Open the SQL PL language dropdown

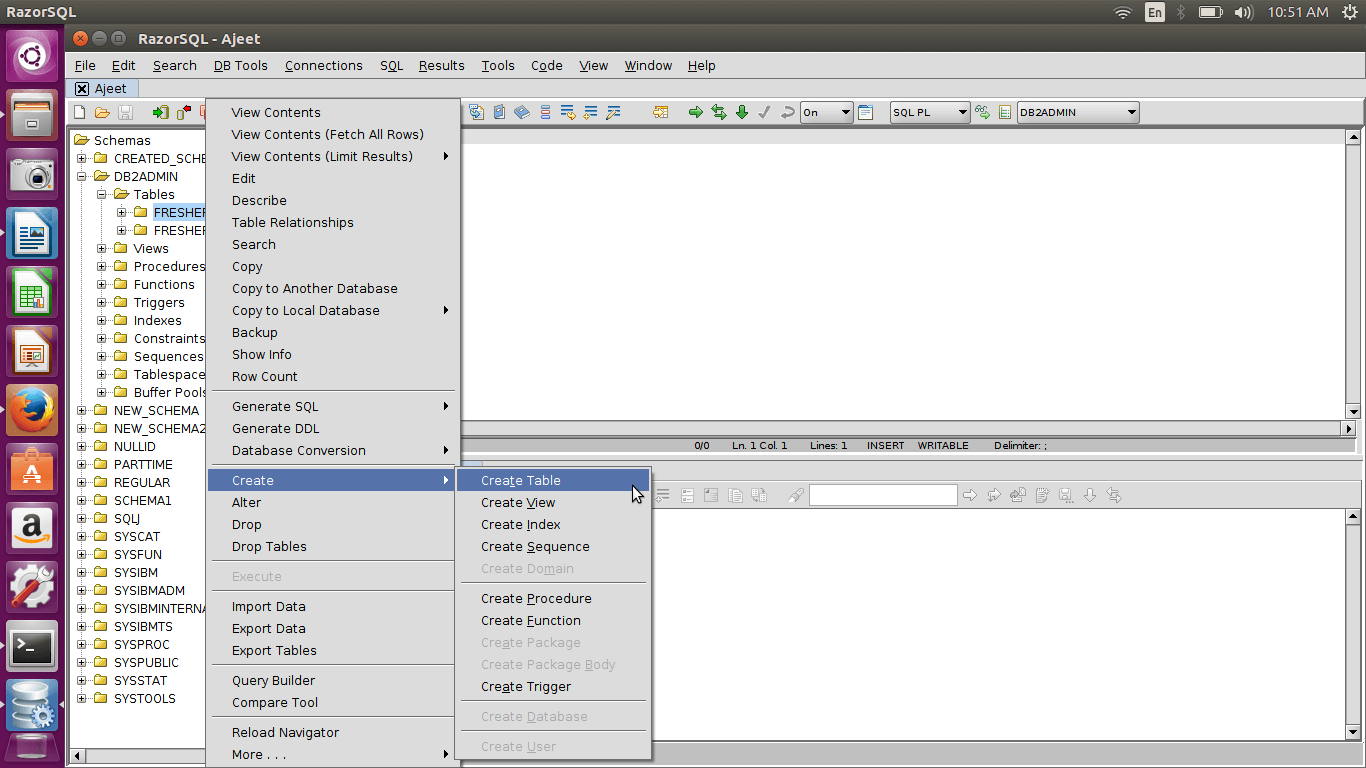click(x=930, y=113)
